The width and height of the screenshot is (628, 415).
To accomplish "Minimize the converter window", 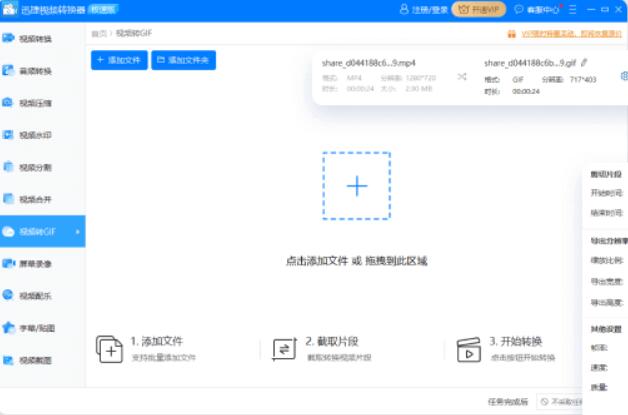I will [x=591, y=9].
